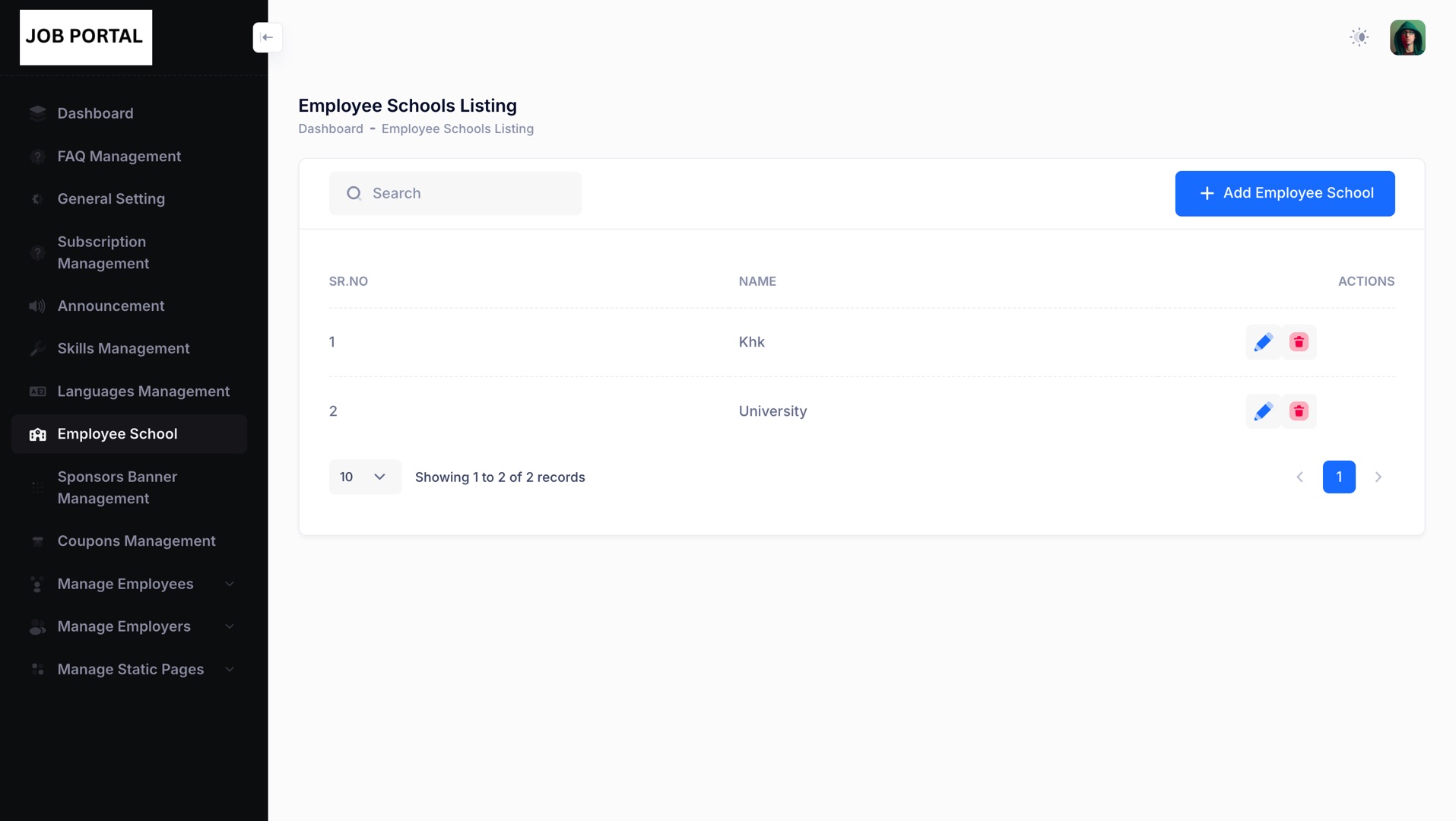Follow the Dashboard breadcrumb link
1456x821 pixels.
point(330,129)
